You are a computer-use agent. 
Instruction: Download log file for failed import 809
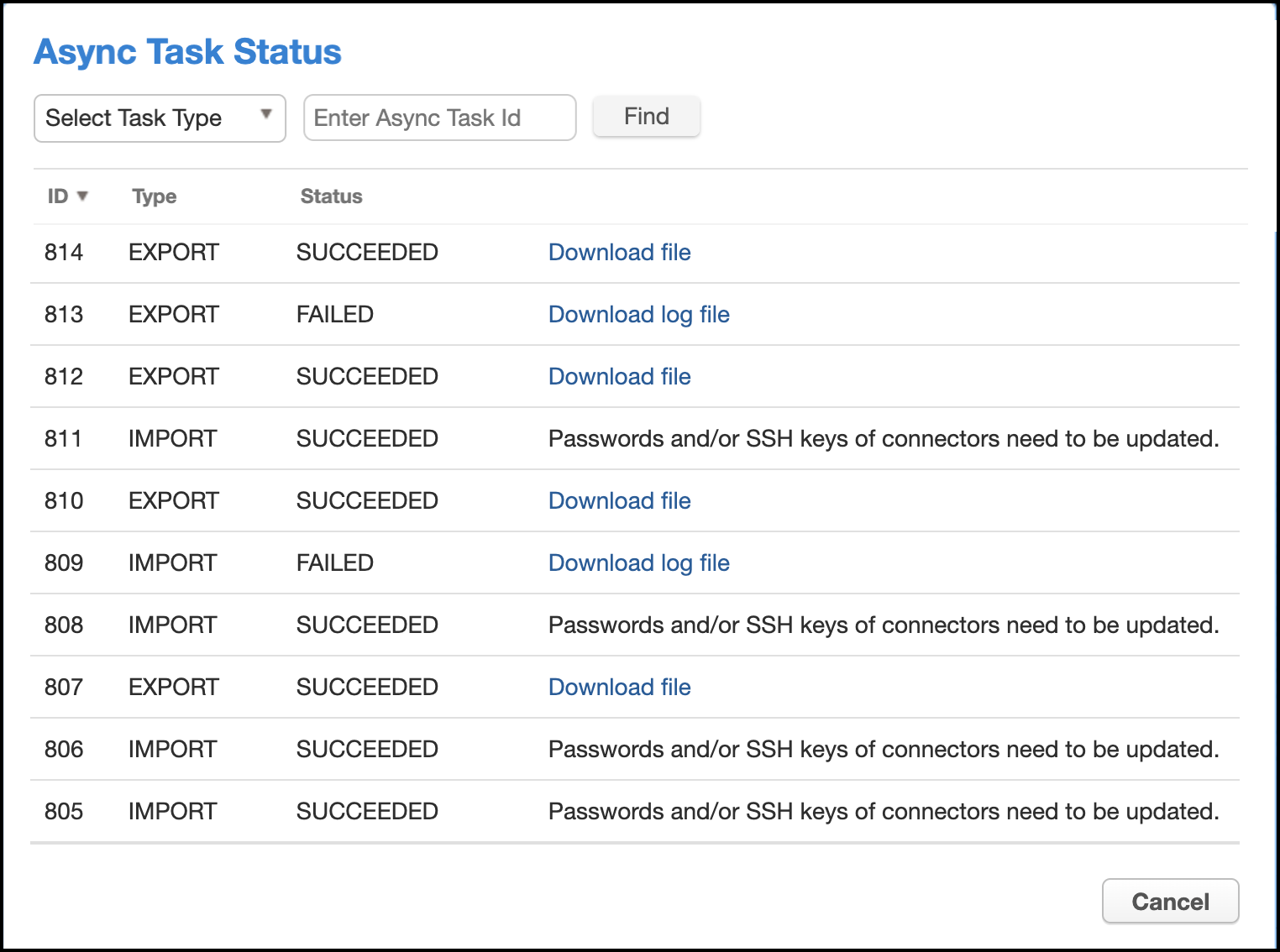[x=638, y=563]
